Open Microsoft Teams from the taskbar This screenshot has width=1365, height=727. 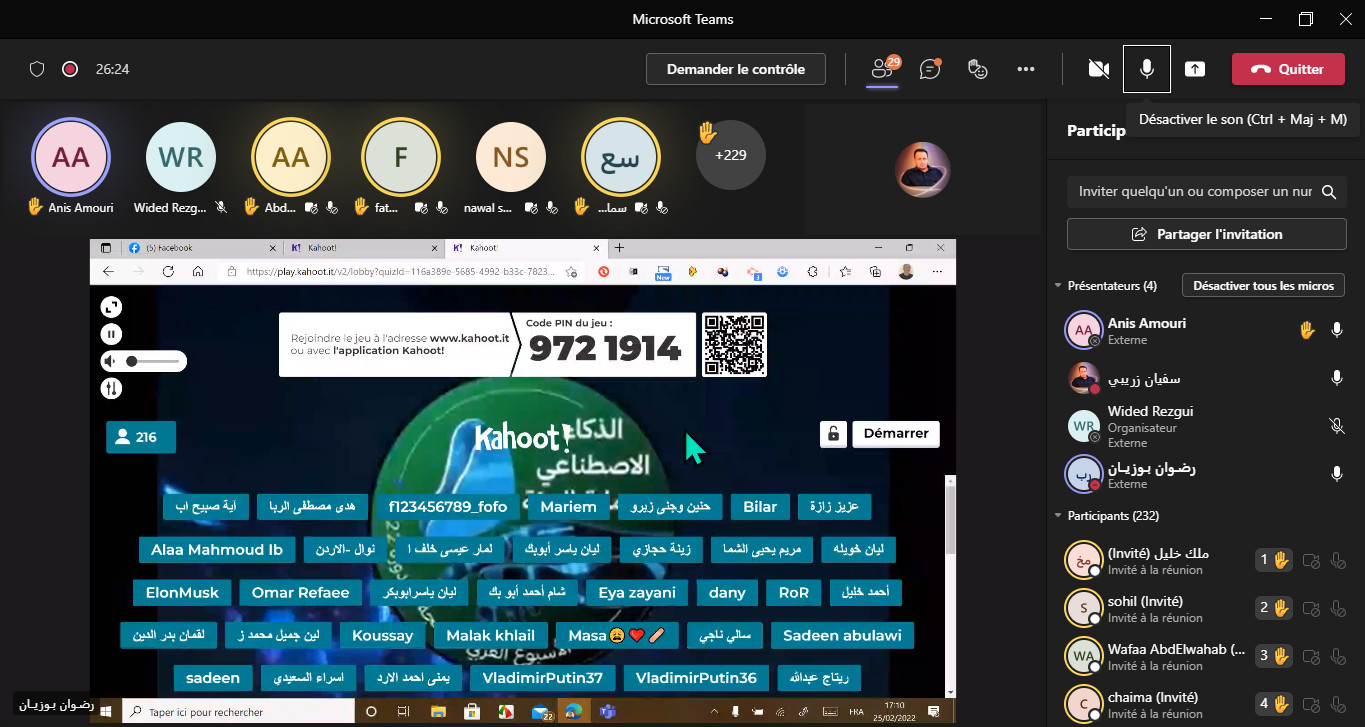(608, 712)
